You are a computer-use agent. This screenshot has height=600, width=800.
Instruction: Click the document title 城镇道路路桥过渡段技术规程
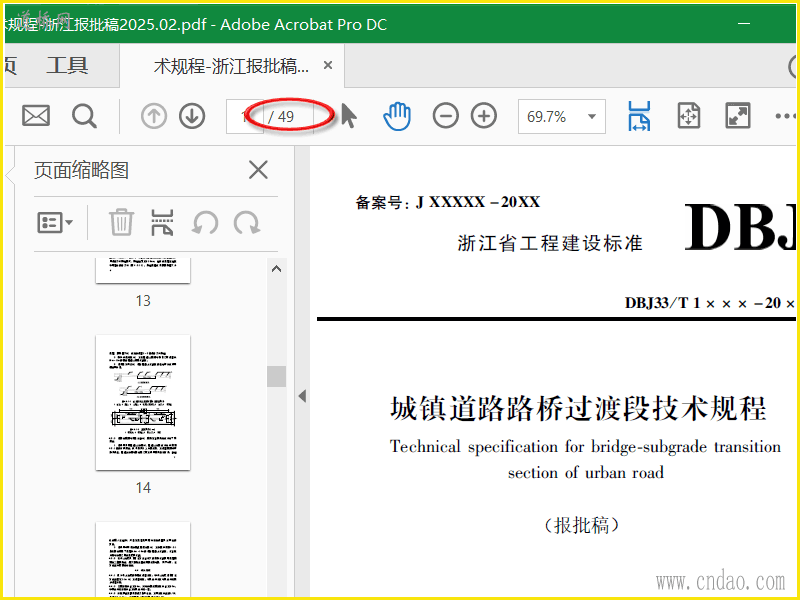coord(578,409)
